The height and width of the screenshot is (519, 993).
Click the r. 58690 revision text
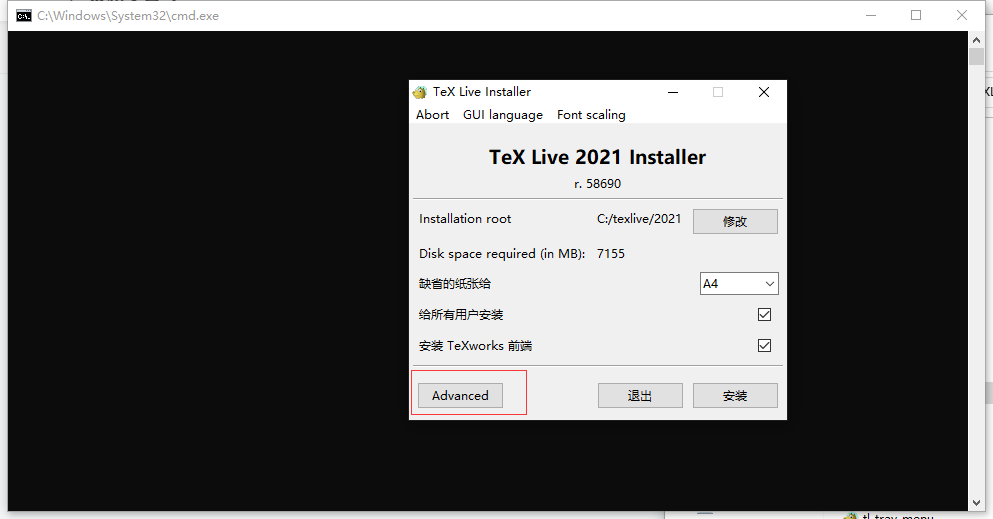(x=597, y=184)
